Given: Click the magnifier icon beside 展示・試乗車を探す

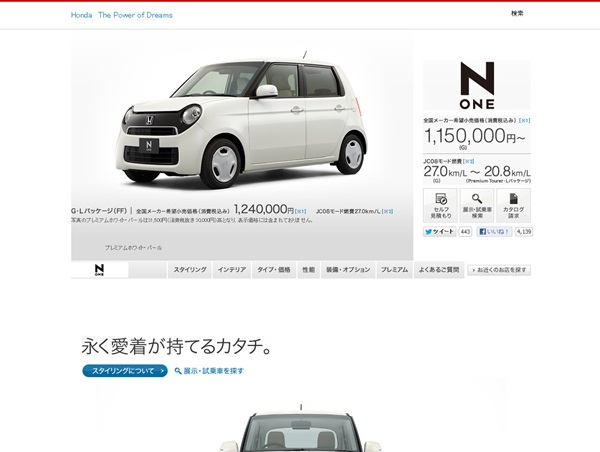Looking at the screenshot, I should point(178,371).
